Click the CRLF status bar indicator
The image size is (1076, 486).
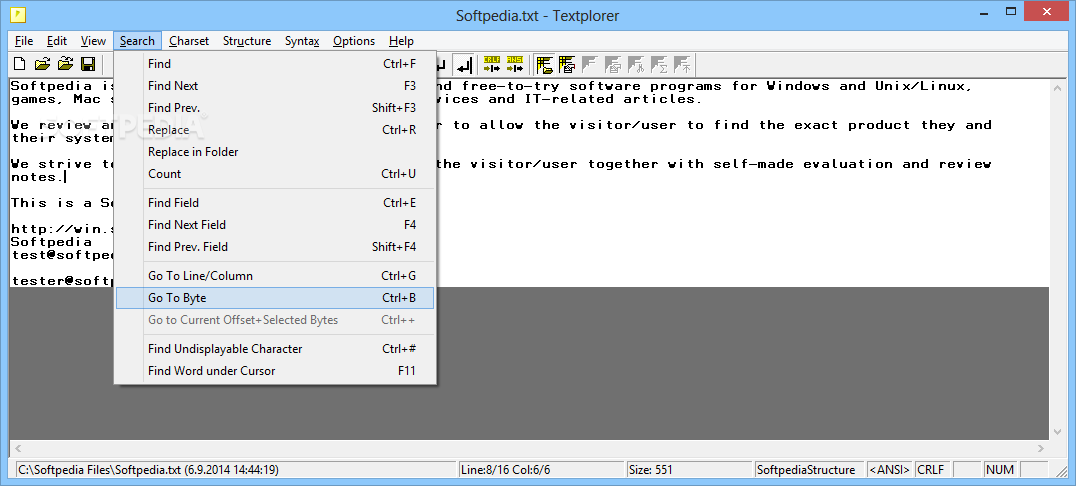click(931, 470)
